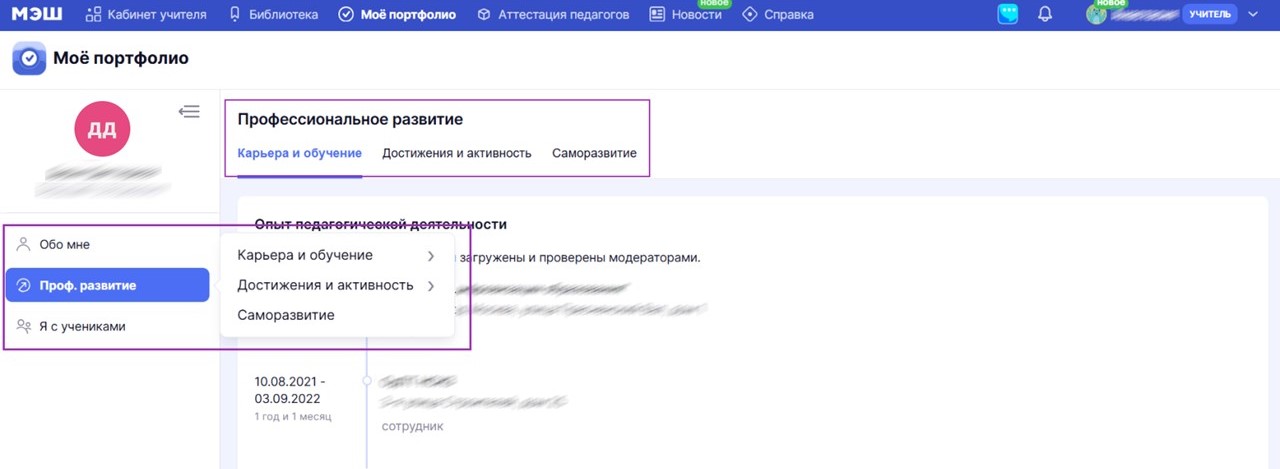Switch to Достижения и активность tab
The image size is (1280, 469).
[x=456, y=153]
